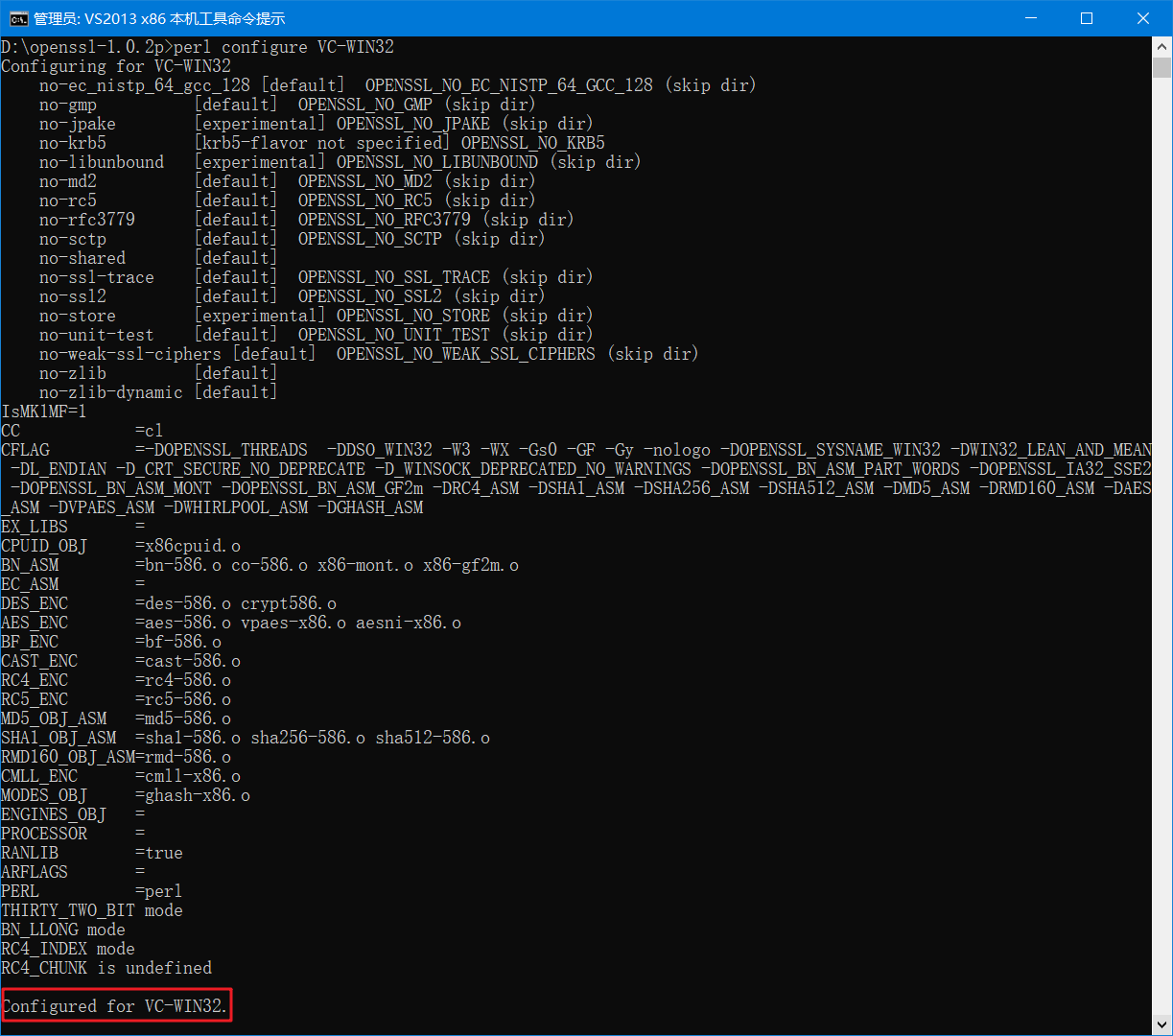The height and width of the screenshot is (1036, 1173).
Task: Click the 'Configured for VC-WIN32.' line
Action: pos(116,1006)
